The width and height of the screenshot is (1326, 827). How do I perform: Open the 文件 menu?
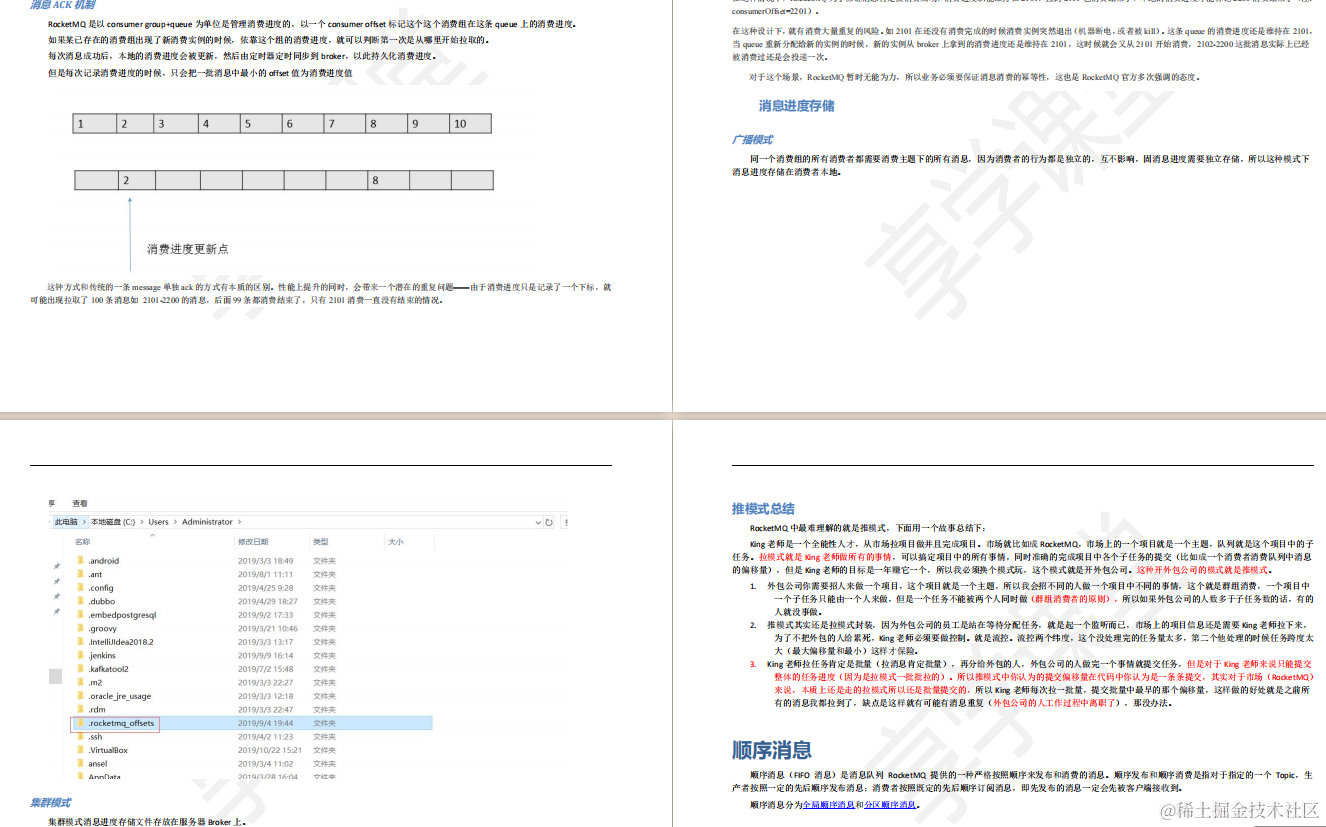point(52,503)
